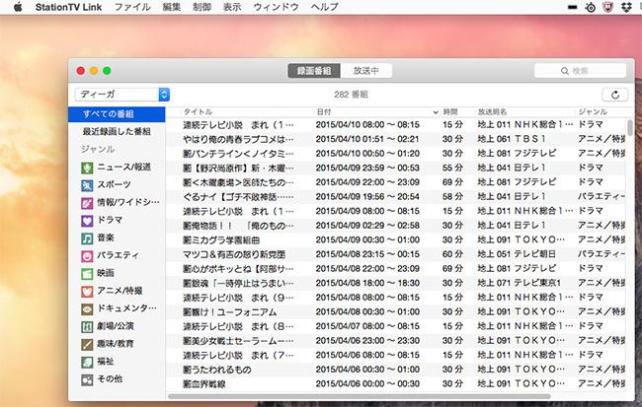Select the アニメ/特撮 genre icon

coord(87,291)
